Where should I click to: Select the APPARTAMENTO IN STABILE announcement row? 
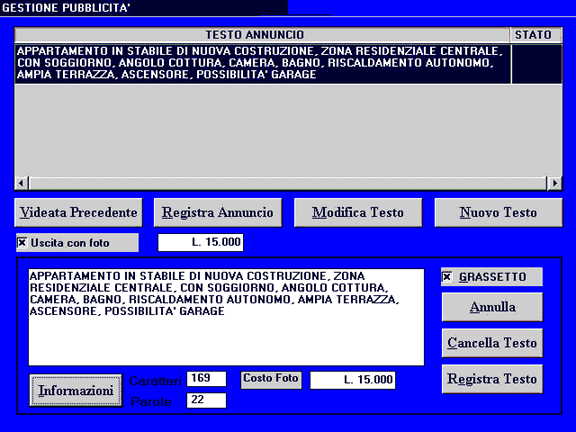263,63
